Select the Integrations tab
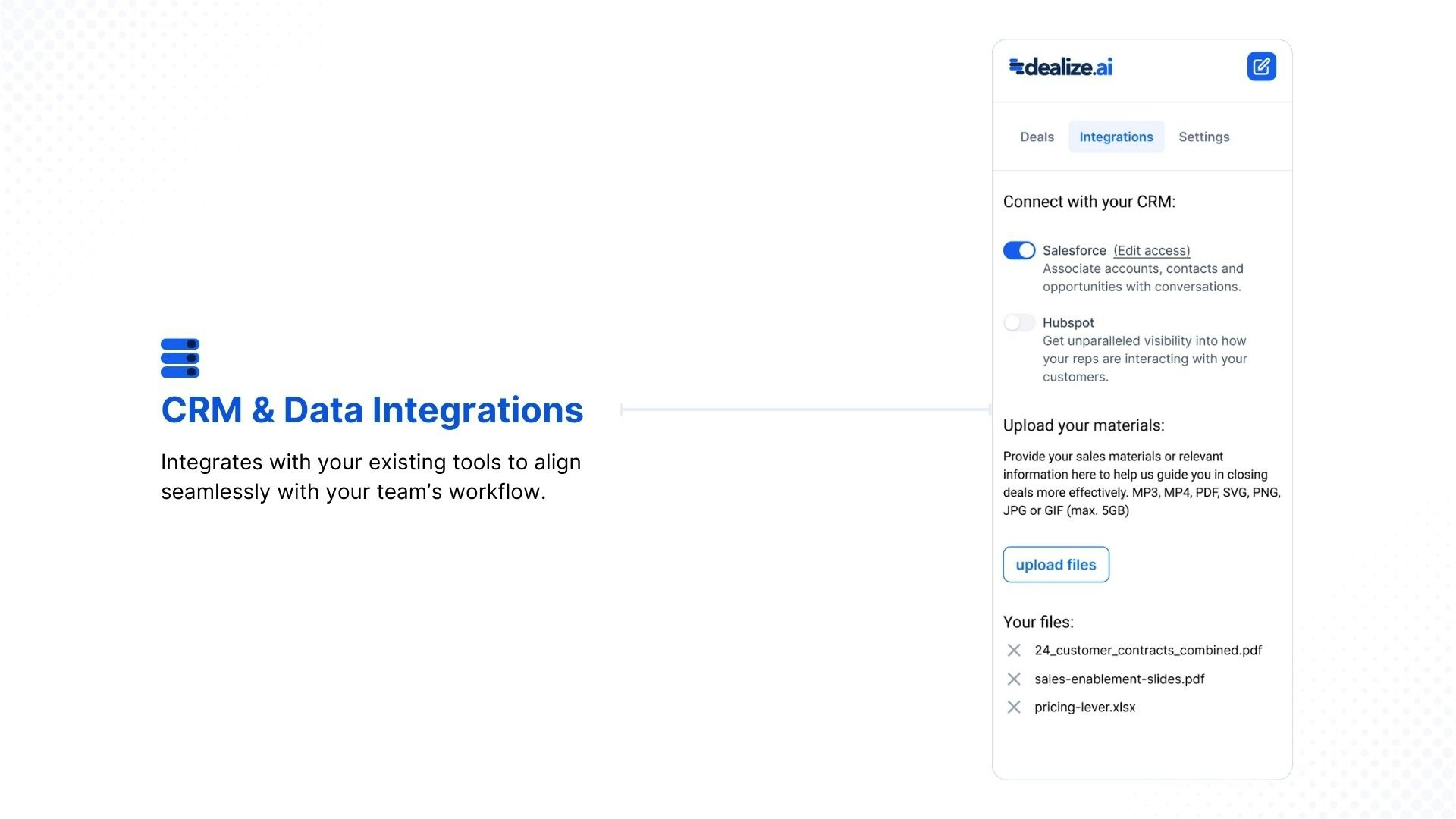The height and width of the screenshot is (819, 1456). pos(1116,137)
